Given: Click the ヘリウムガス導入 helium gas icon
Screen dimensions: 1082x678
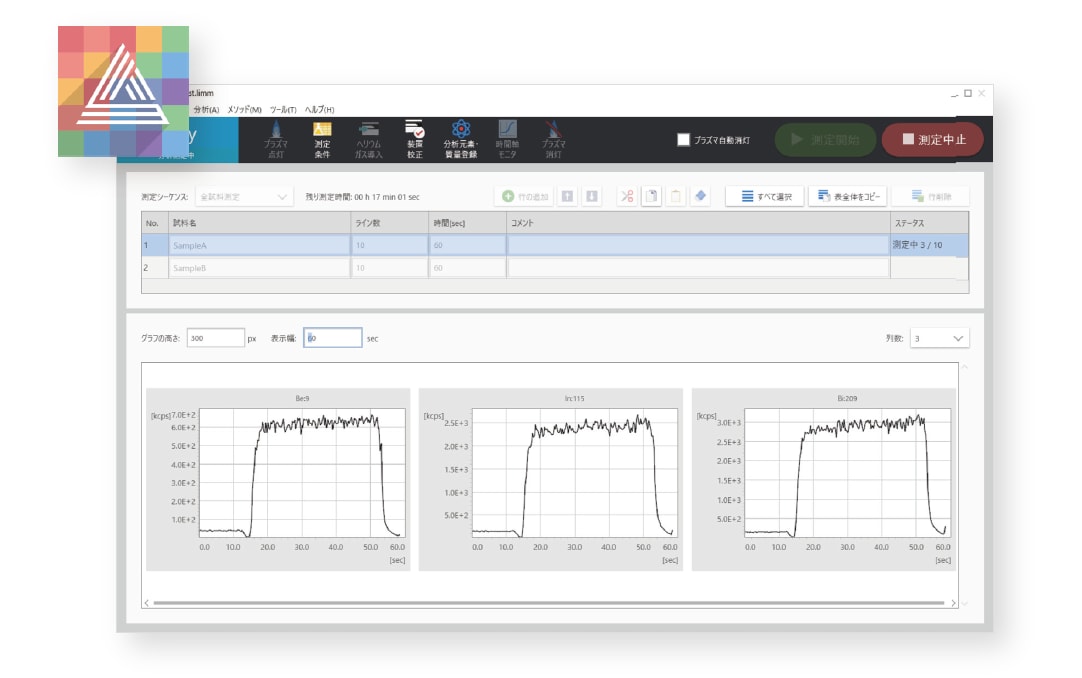Looking at the screenshot, I should (x=368, y=139).
